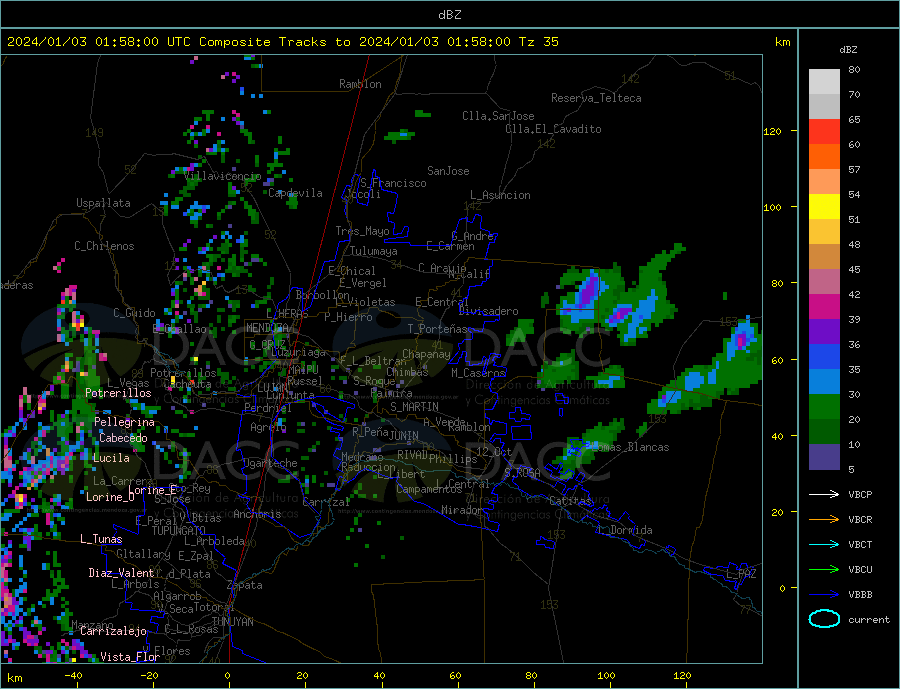Click the green VBCU arrow legend symbol
This screenshot has width=900, height=689.
(824, 570)
